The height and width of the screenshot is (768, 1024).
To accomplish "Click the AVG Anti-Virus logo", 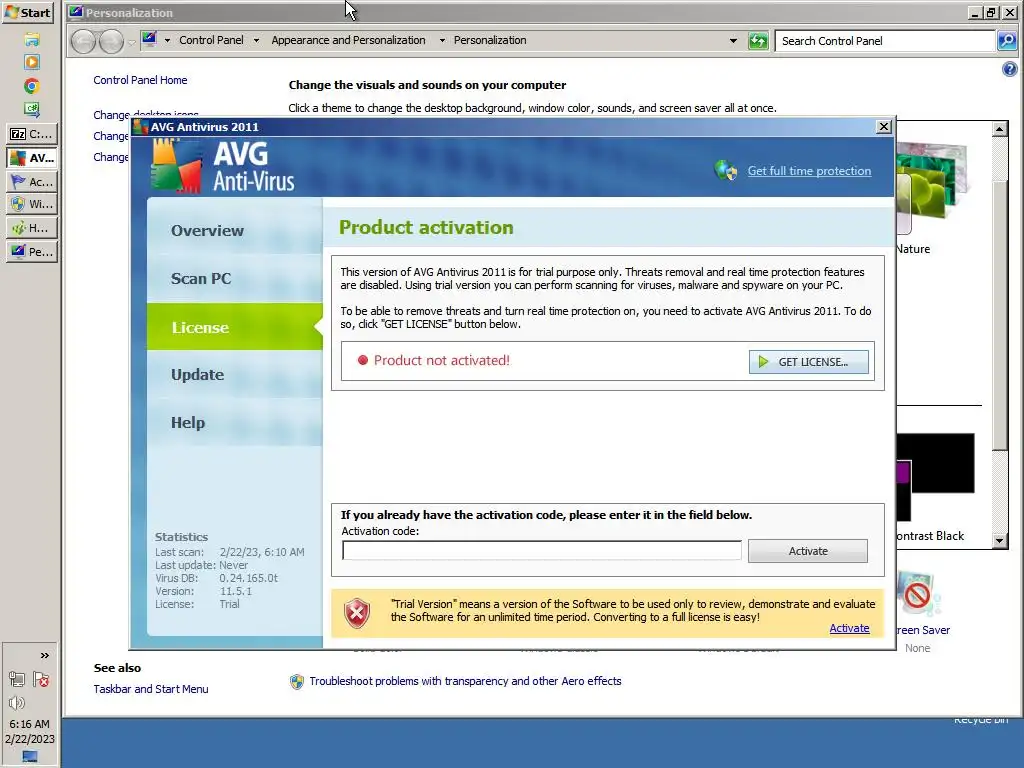I will [223, 166].
